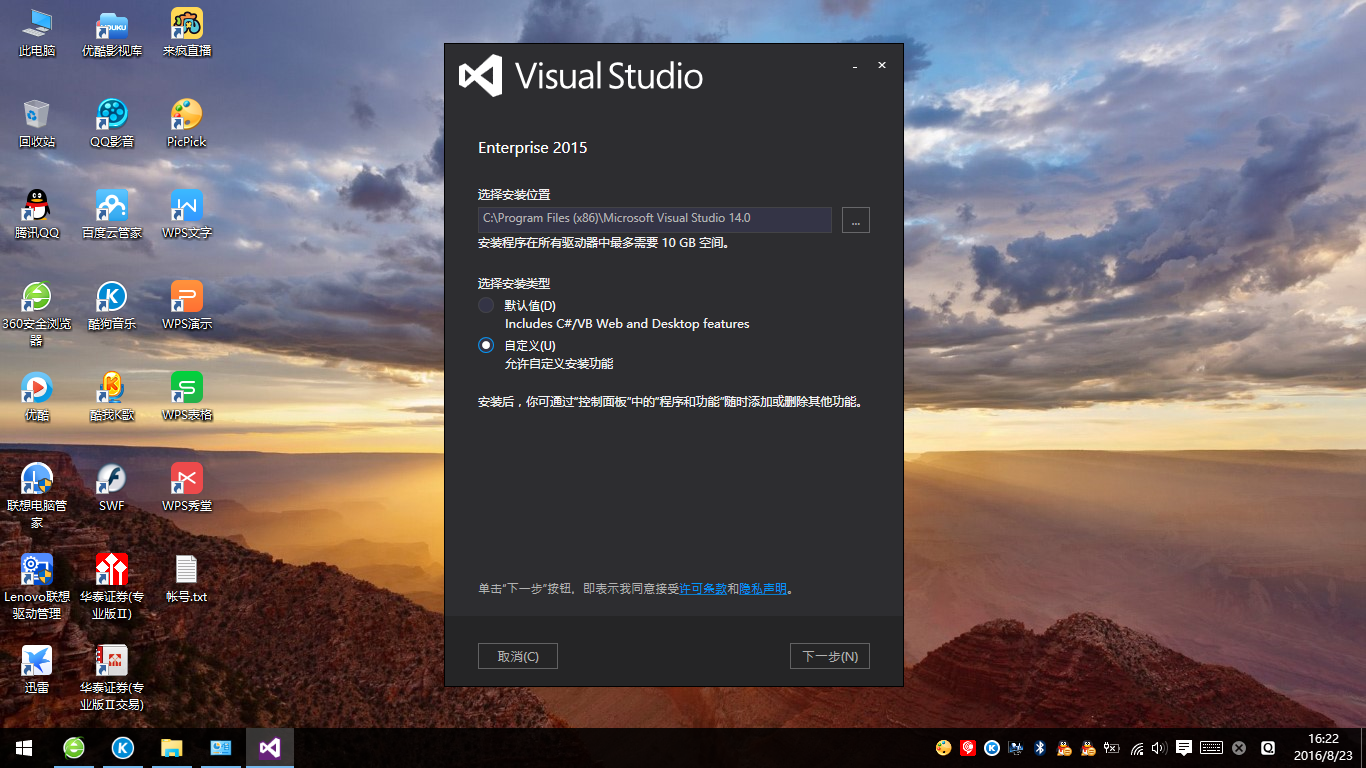Select 来疯直播 desktop icon
1366x768 pixels.
tap(187, 33)
